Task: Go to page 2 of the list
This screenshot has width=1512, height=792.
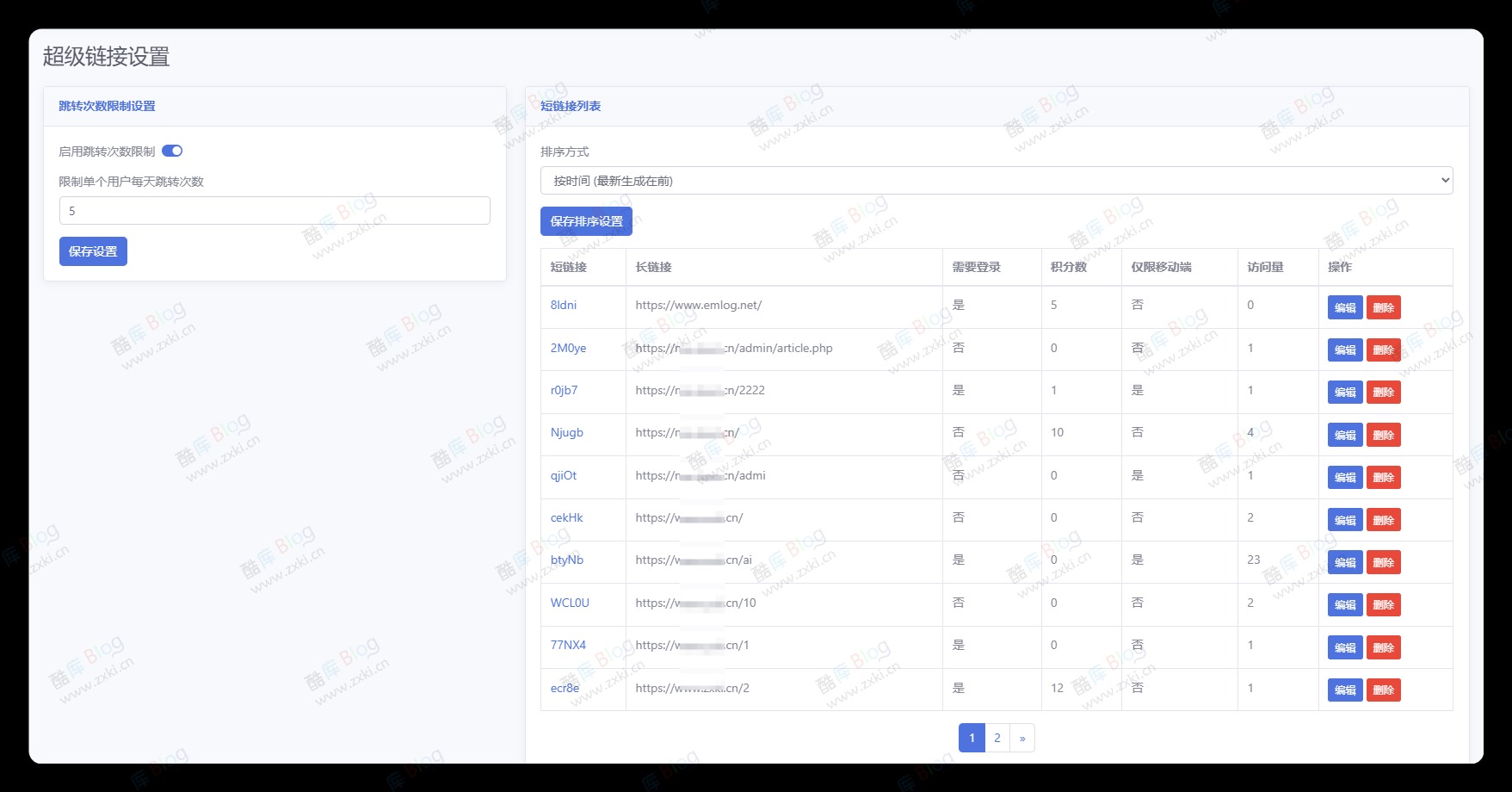Action: [x=997, y=738]
